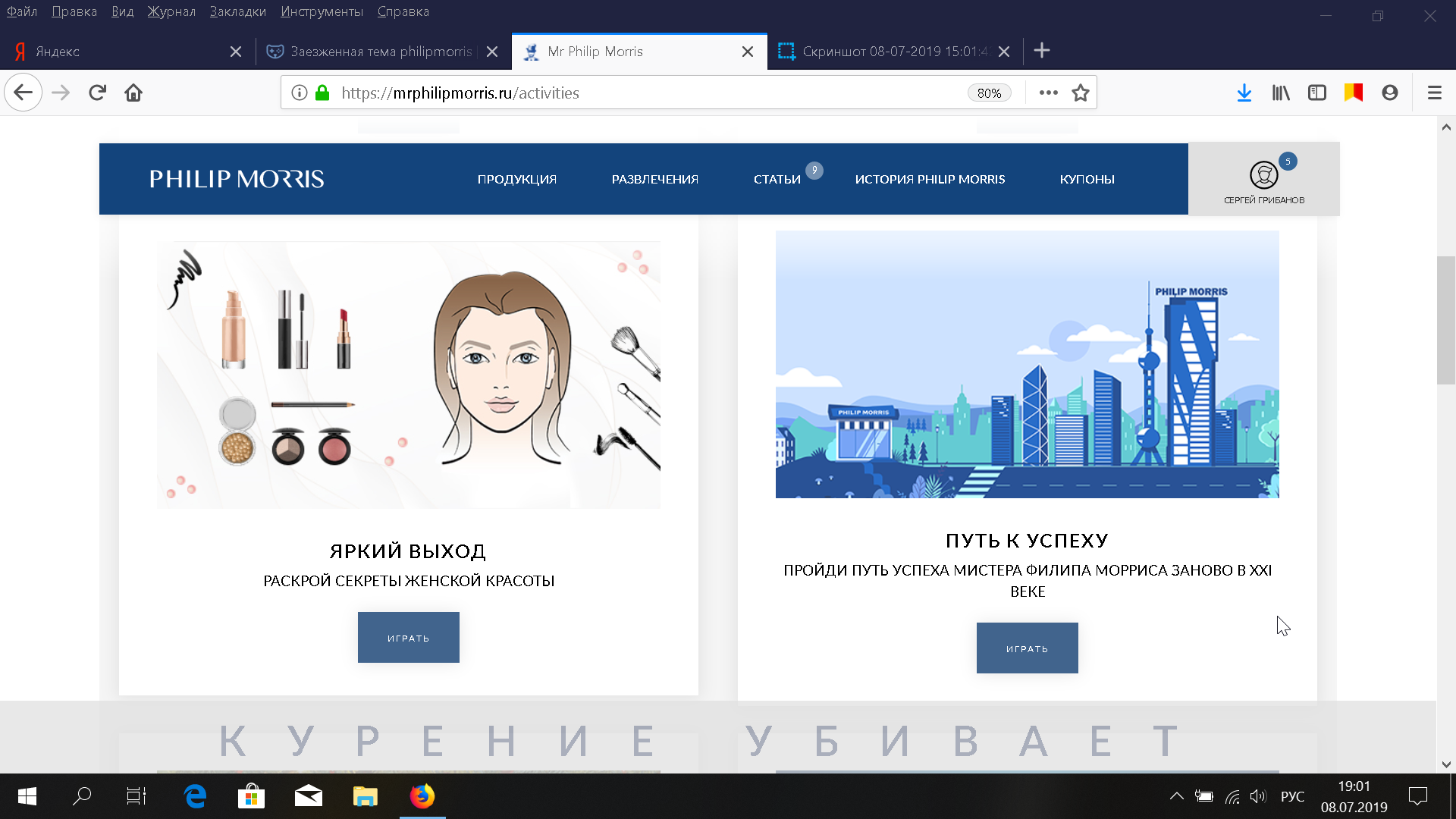The image size is (1456, 819).
Task: Click the profile notification badge showing 5
Action: [x=1288, y=162]
